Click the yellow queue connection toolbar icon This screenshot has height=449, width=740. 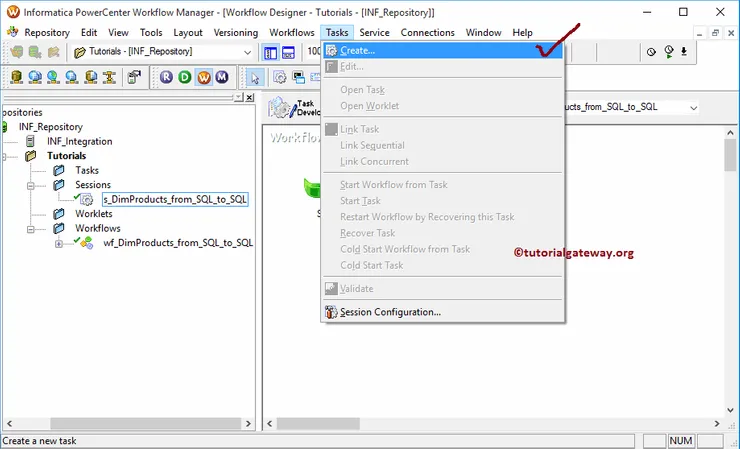(x=109, y=77)
